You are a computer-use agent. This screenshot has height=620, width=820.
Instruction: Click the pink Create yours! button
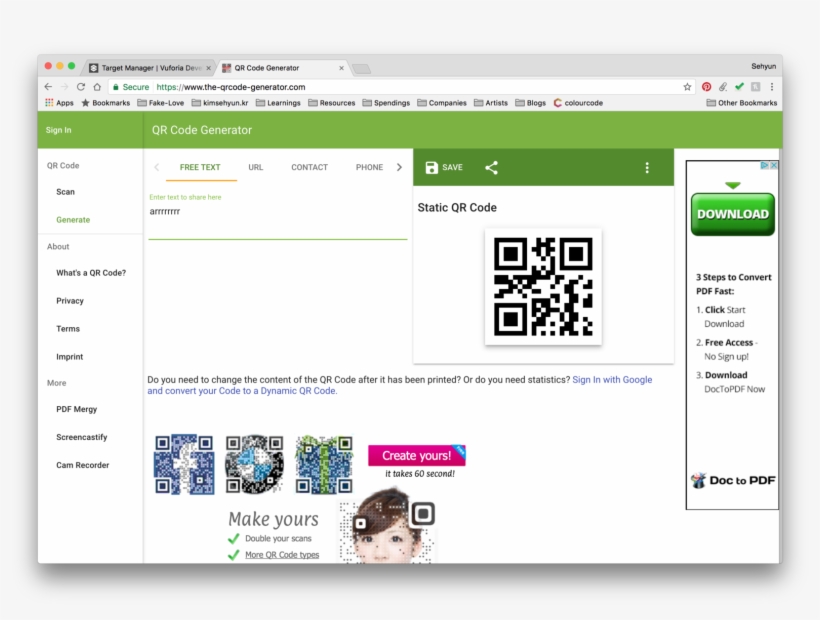click(417, 455)
